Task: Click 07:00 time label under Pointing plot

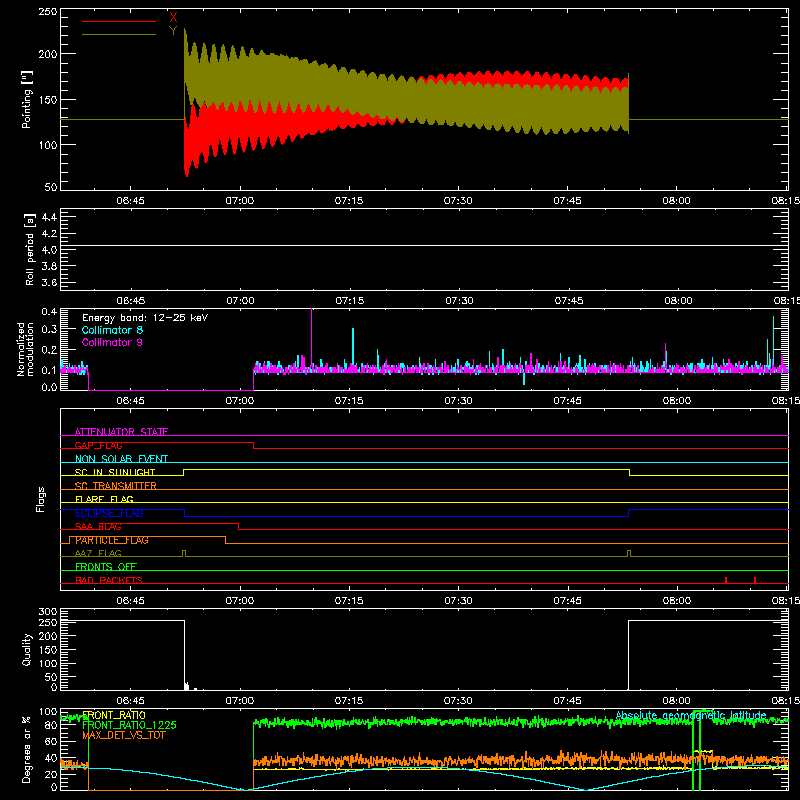Action: [x=240, y=201]
